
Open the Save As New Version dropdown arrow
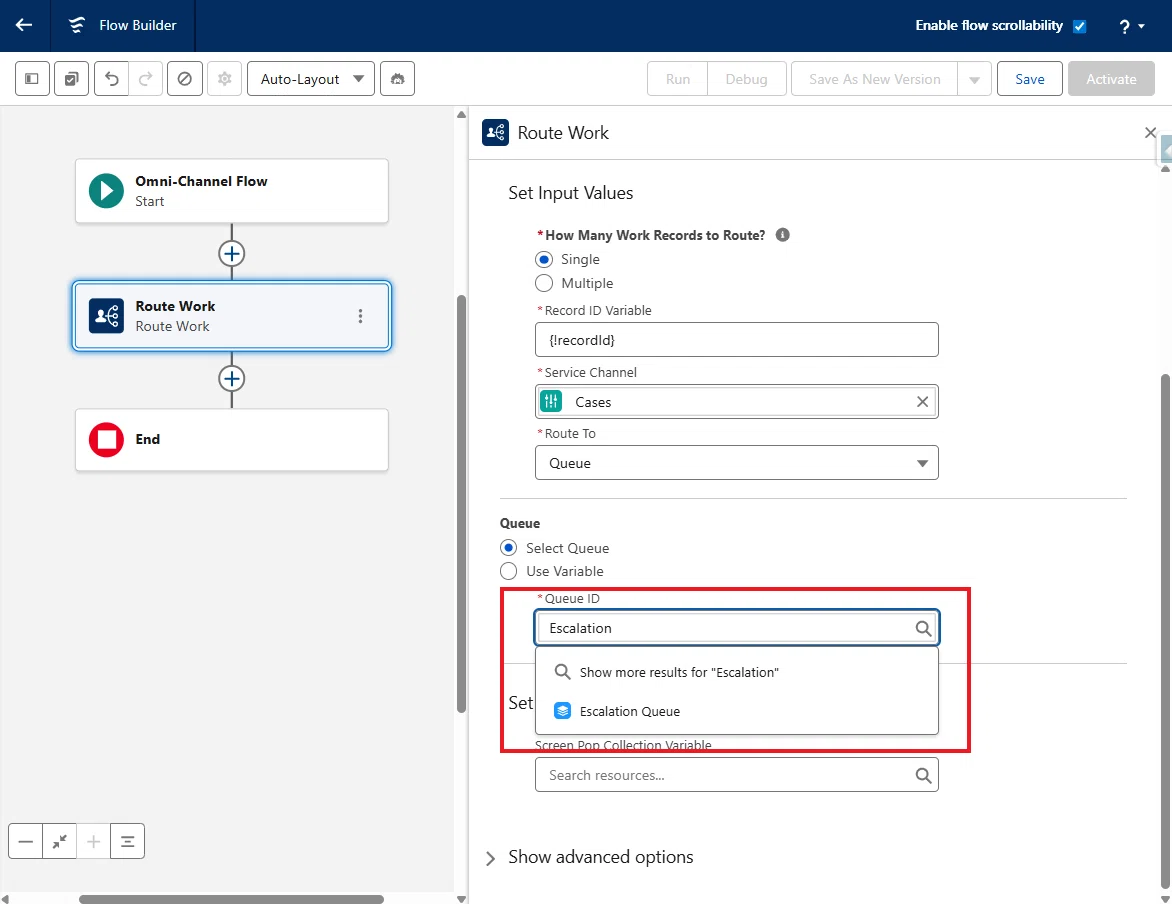(x=974, y=79)
